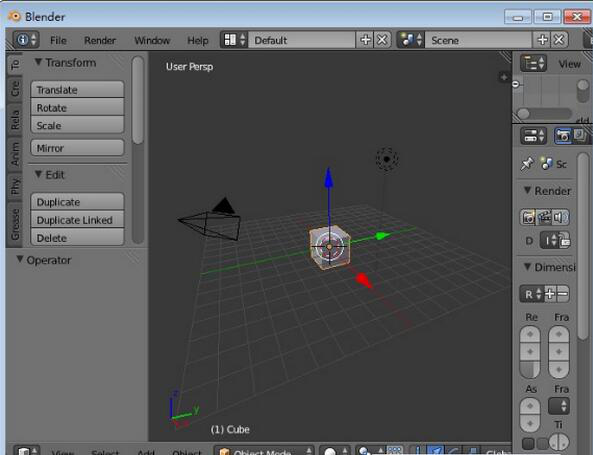Select the camera object in viewport
The height and width of the screenshot is (455, 593).
click(x=210, y=220)
